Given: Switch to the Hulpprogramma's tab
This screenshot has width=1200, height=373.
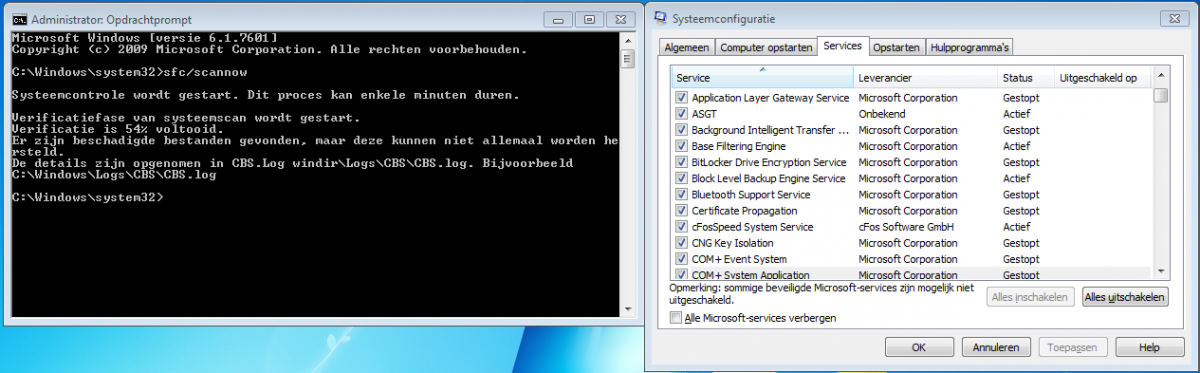Looking at the screenshot, I should point(970,47).
